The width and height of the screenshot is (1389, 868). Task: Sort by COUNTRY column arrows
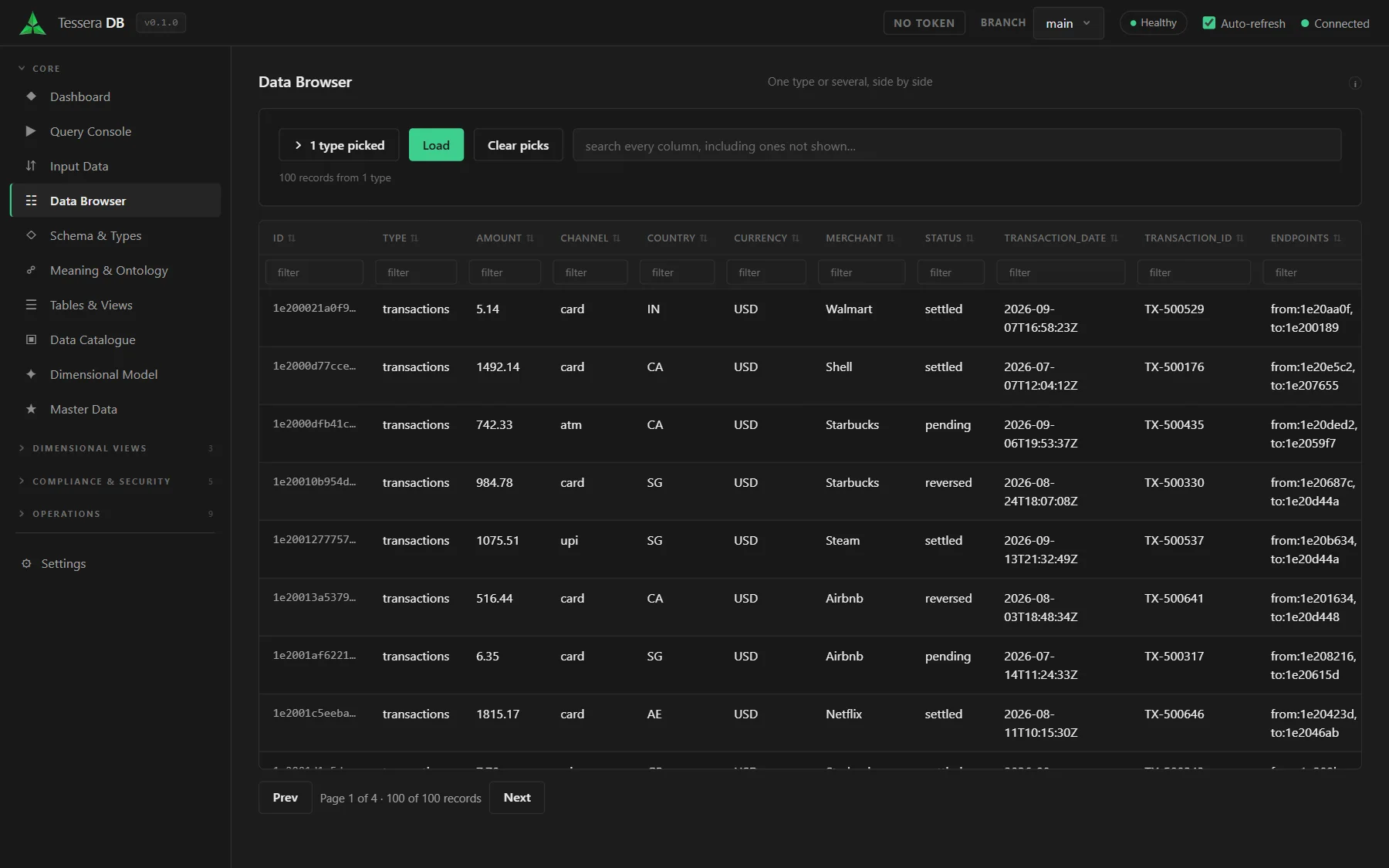pos(704,238)
